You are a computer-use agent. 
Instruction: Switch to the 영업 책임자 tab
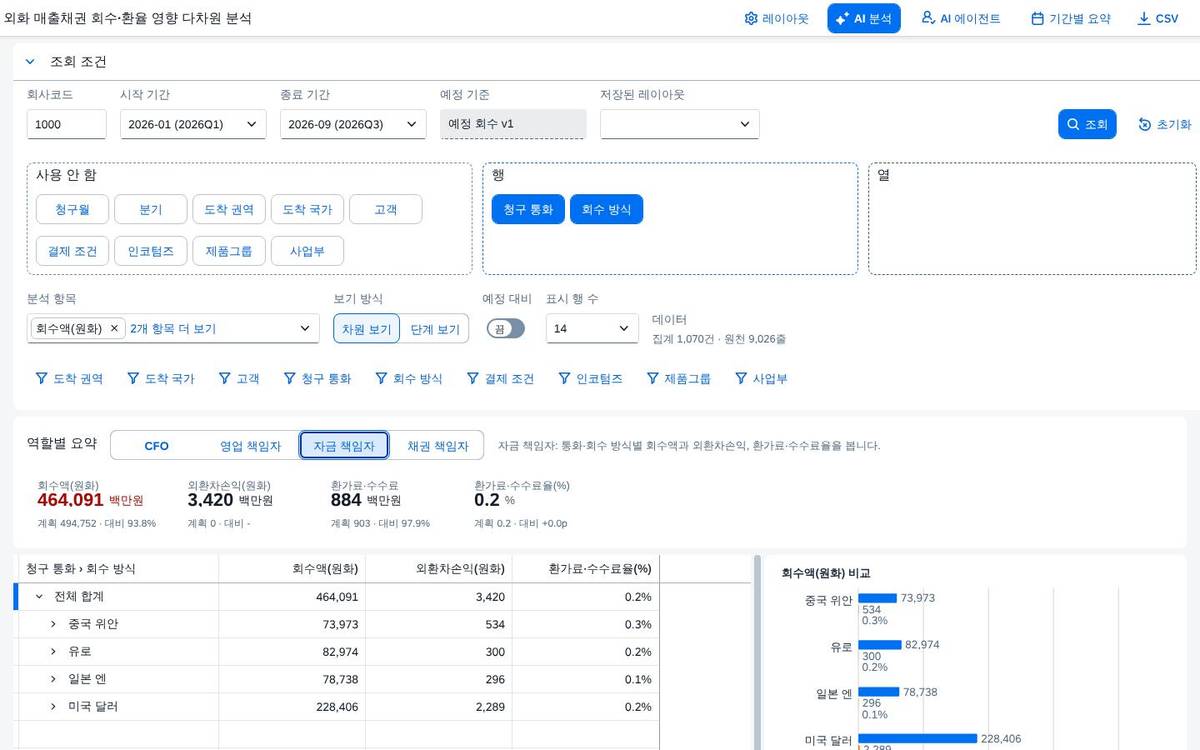pos(251,446)
